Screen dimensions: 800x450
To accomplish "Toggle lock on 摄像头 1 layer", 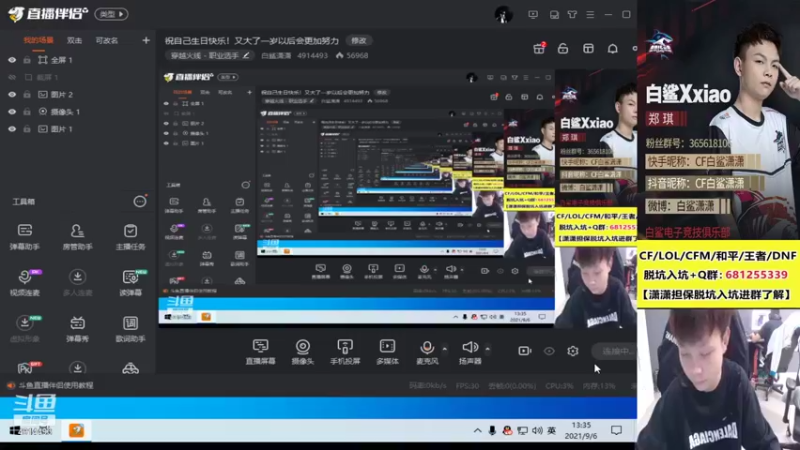I will click(x=27, y=112).
